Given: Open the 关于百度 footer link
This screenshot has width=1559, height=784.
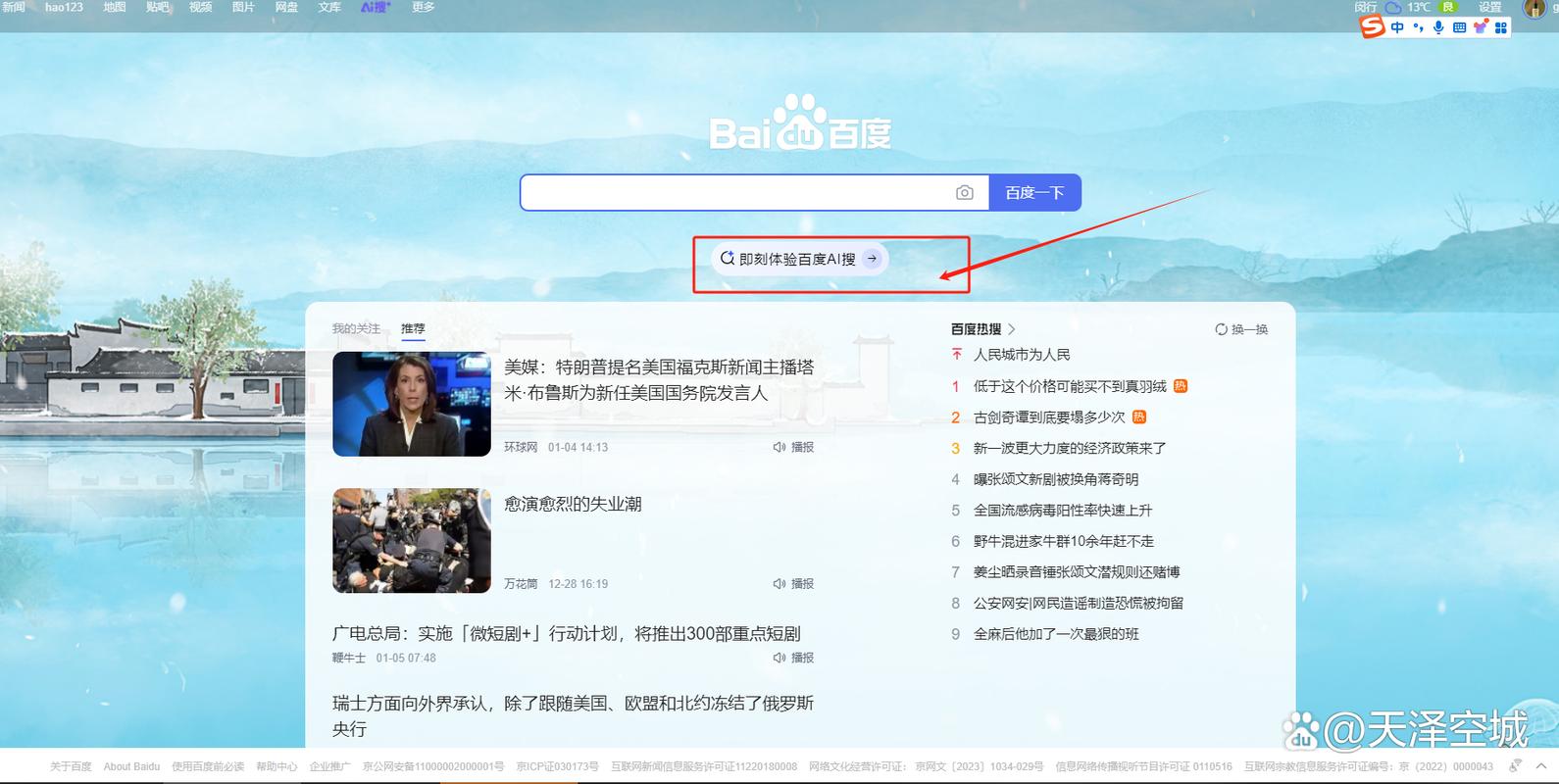Looking at the screenshot, I should coord(71,766).
